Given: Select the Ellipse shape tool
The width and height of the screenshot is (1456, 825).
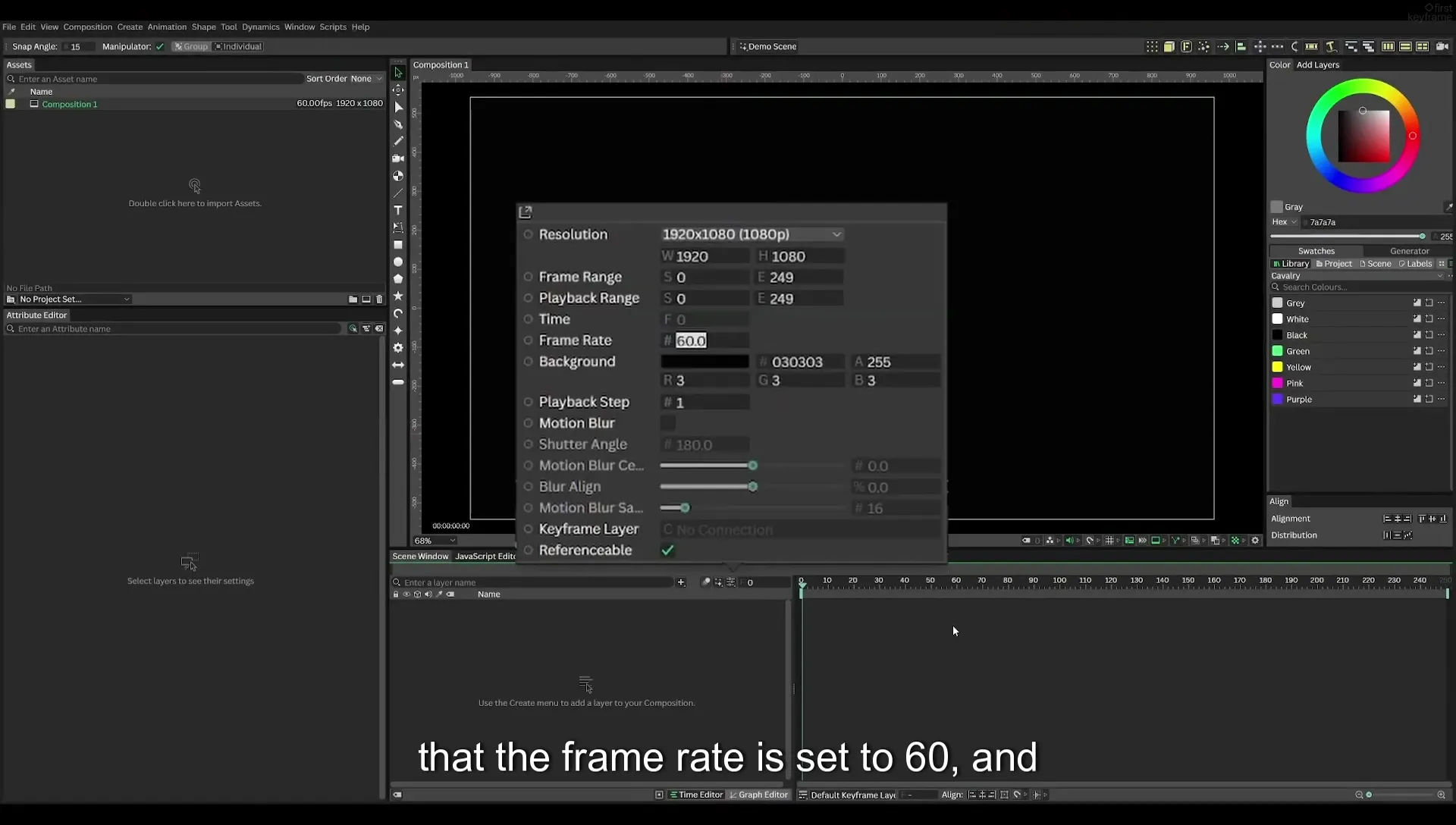Looking at the screenshot, I should (398, 262).
